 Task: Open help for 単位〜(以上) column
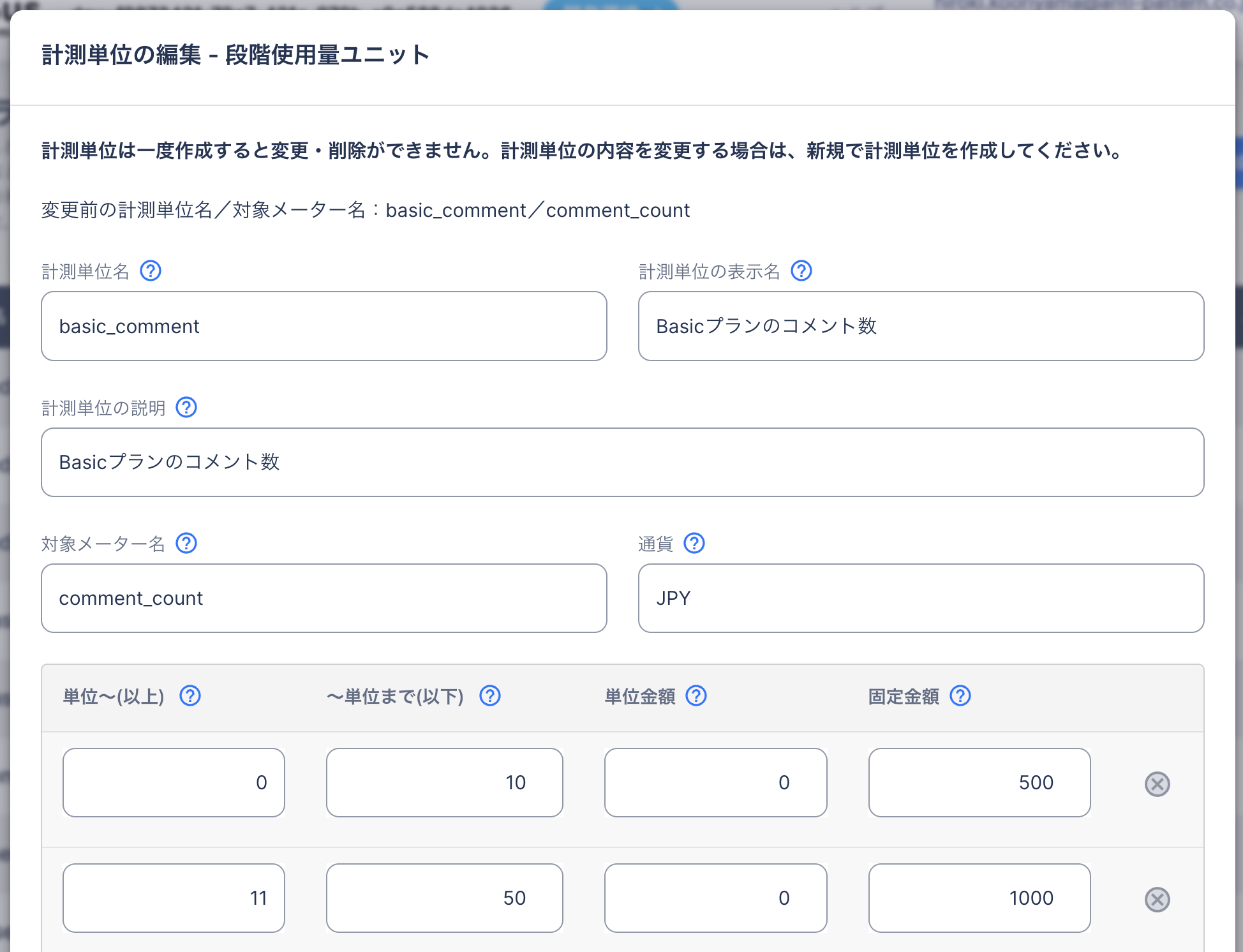(190, 696)
